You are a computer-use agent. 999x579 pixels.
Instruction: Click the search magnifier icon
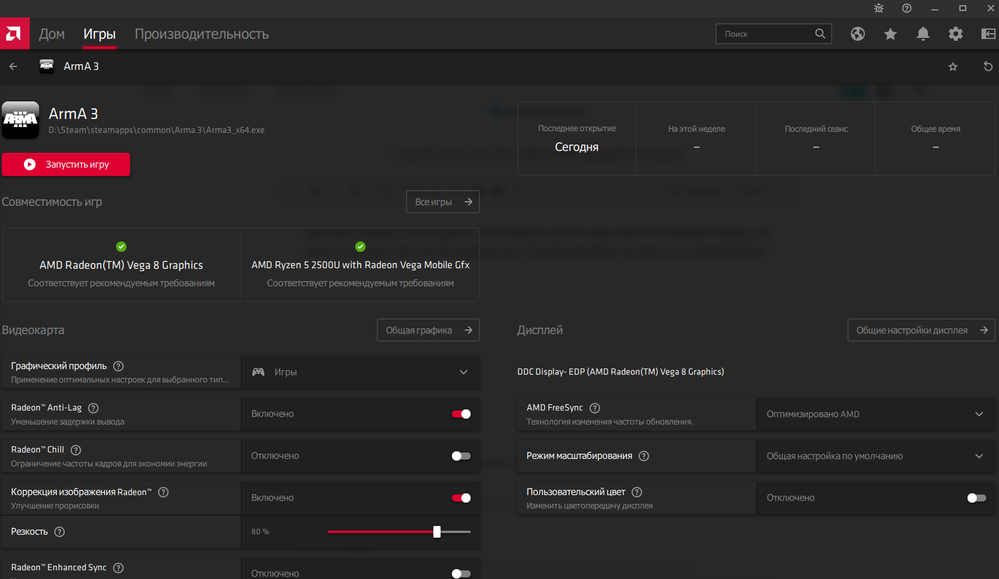[820, 34]
